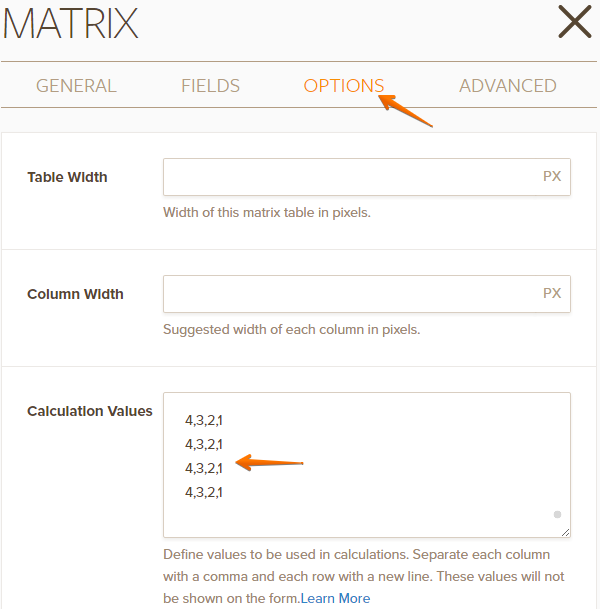Image resolution: width=600 pixels, height=609 pixels.
Task: Click the Table Width label
Action: [x=67, y=177]
